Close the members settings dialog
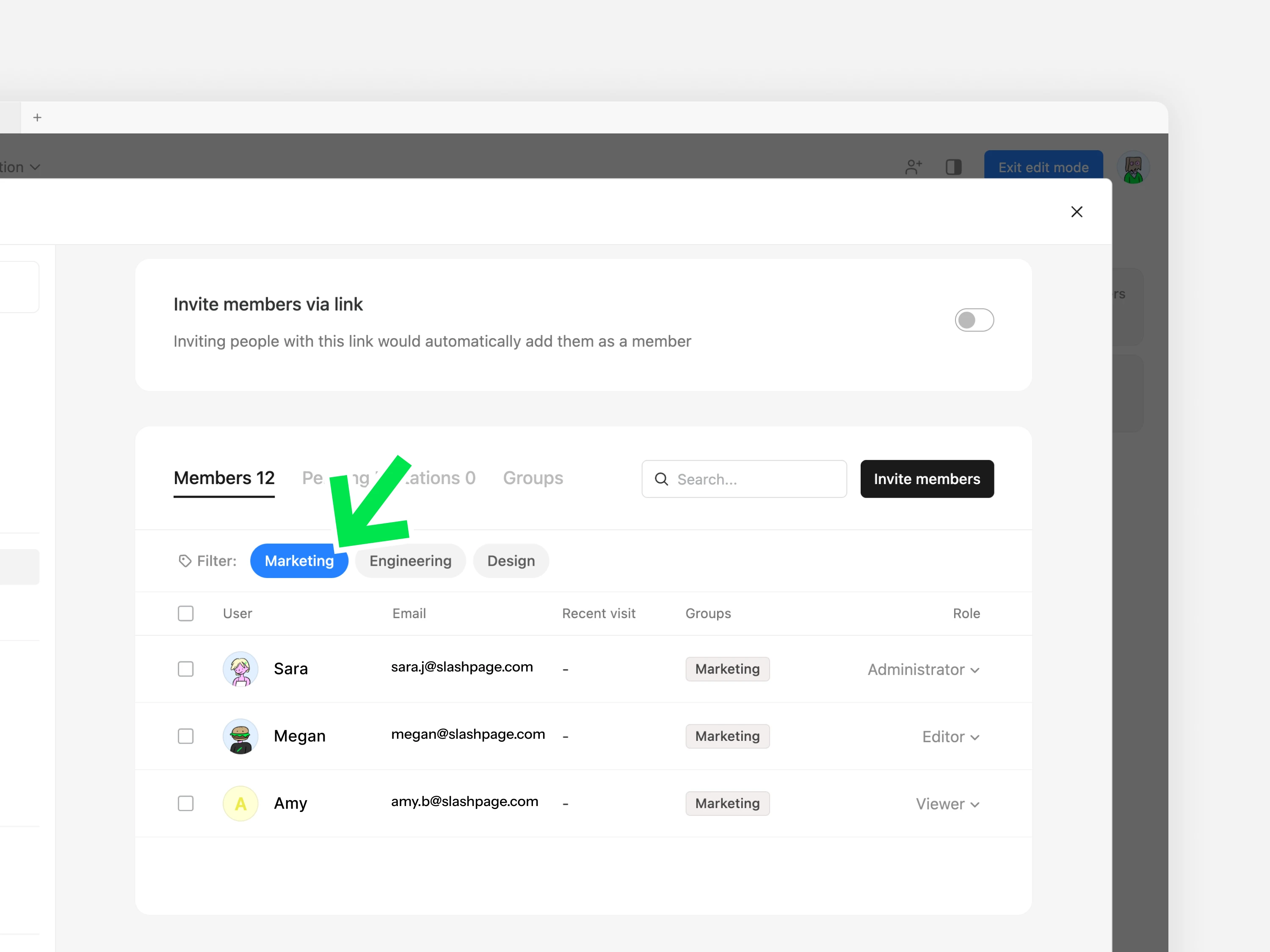The width and height of the screenshot is (1270, 952). tap(1077, 212)
